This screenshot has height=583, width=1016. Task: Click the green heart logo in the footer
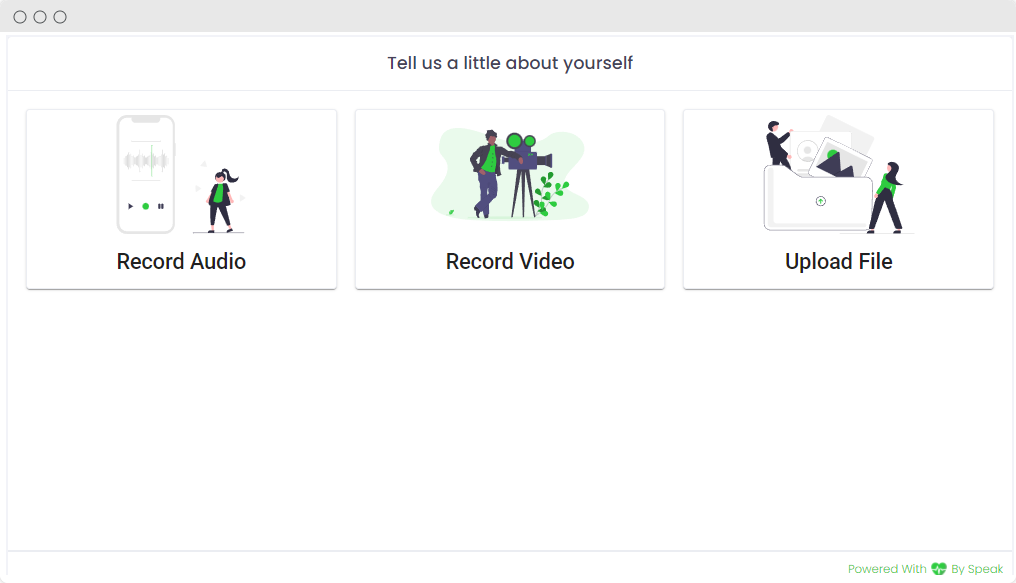(x=938, y=569)
